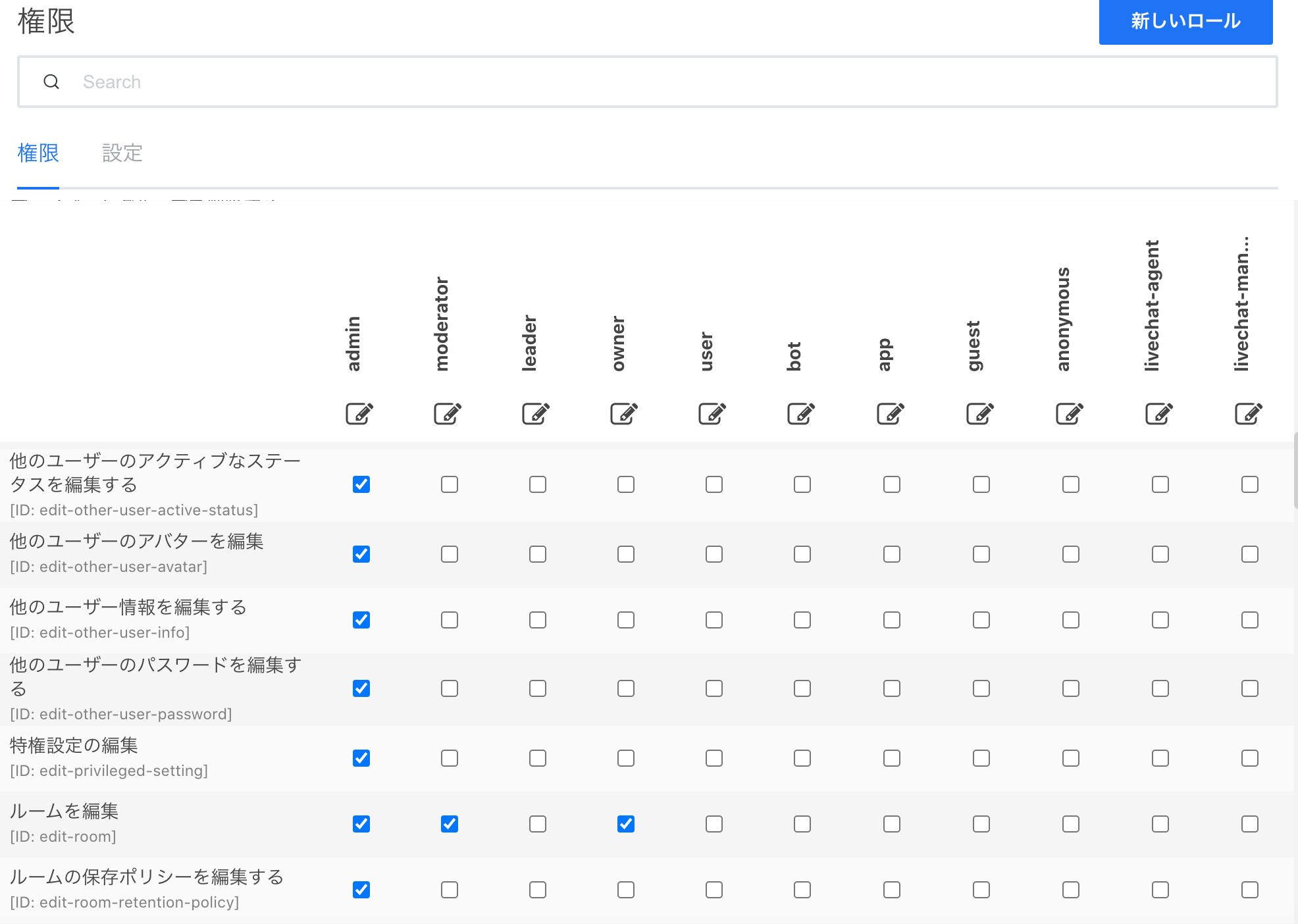
Task: Click the page vertical scrollbar
Action: pyautogui.click(x=1295, y=471)
